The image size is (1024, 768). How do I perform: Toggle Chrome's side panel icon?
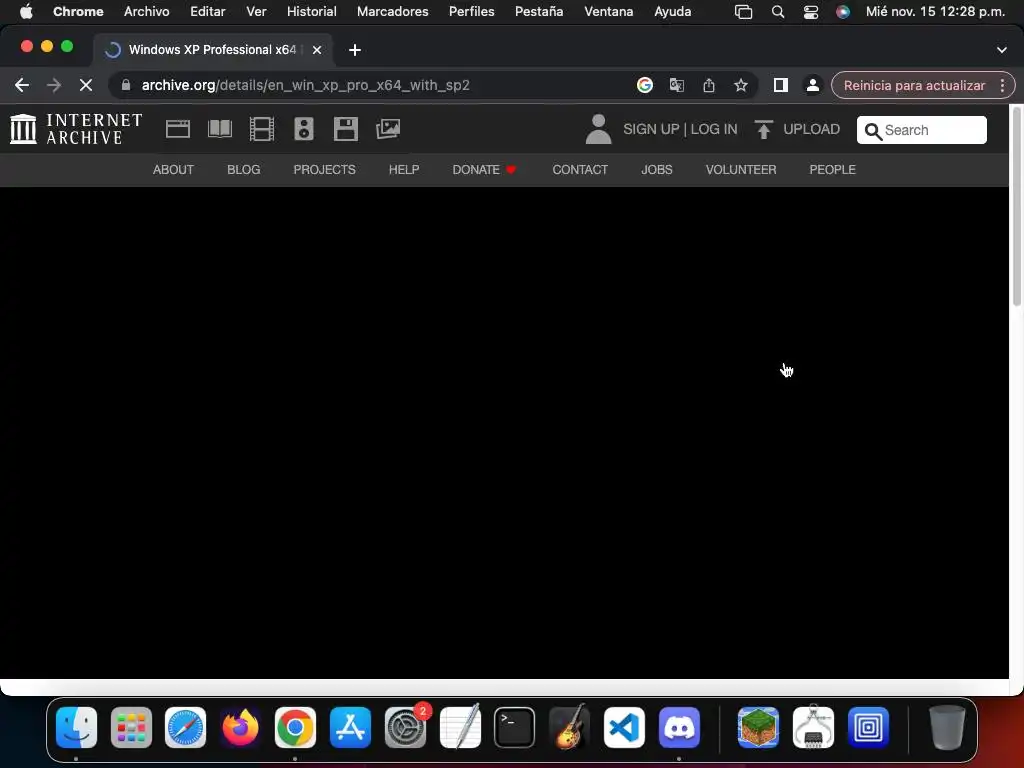point(780,85)
